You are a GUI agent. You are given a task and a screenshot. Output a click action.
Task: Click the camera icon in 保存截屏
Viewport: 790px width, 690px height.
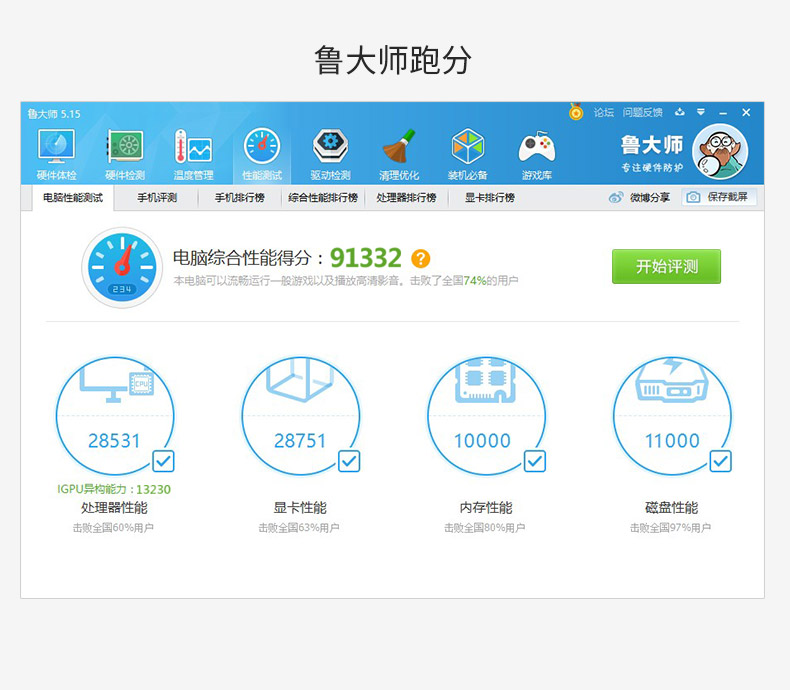point(693,197)
